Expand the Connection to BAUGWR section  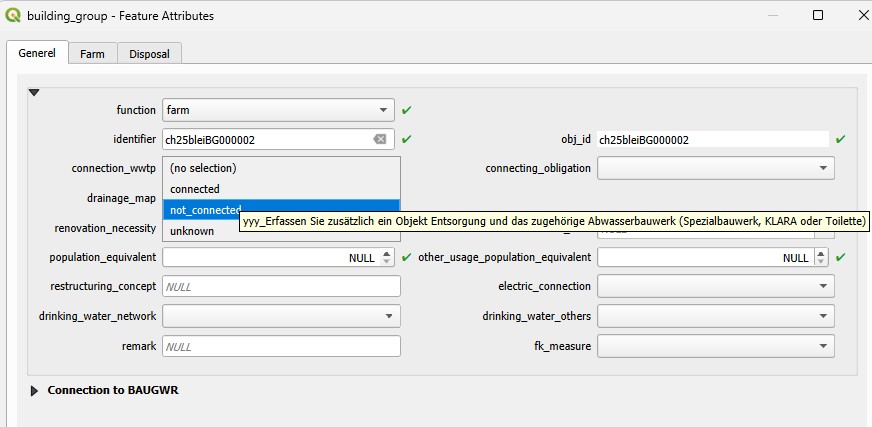35,390
